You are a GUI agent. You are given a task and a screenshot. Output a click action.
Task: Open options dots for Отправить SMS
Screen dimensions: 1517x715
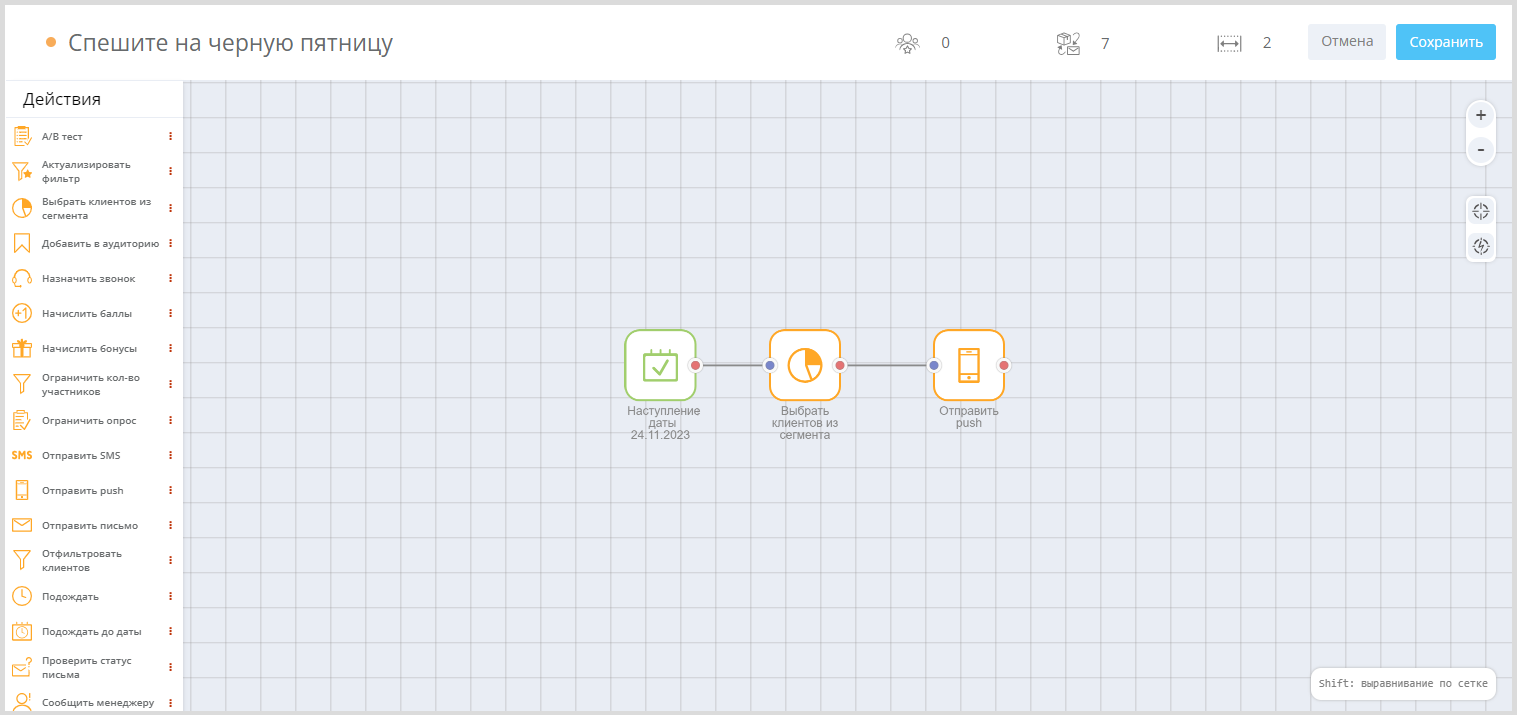pos(170,455)
